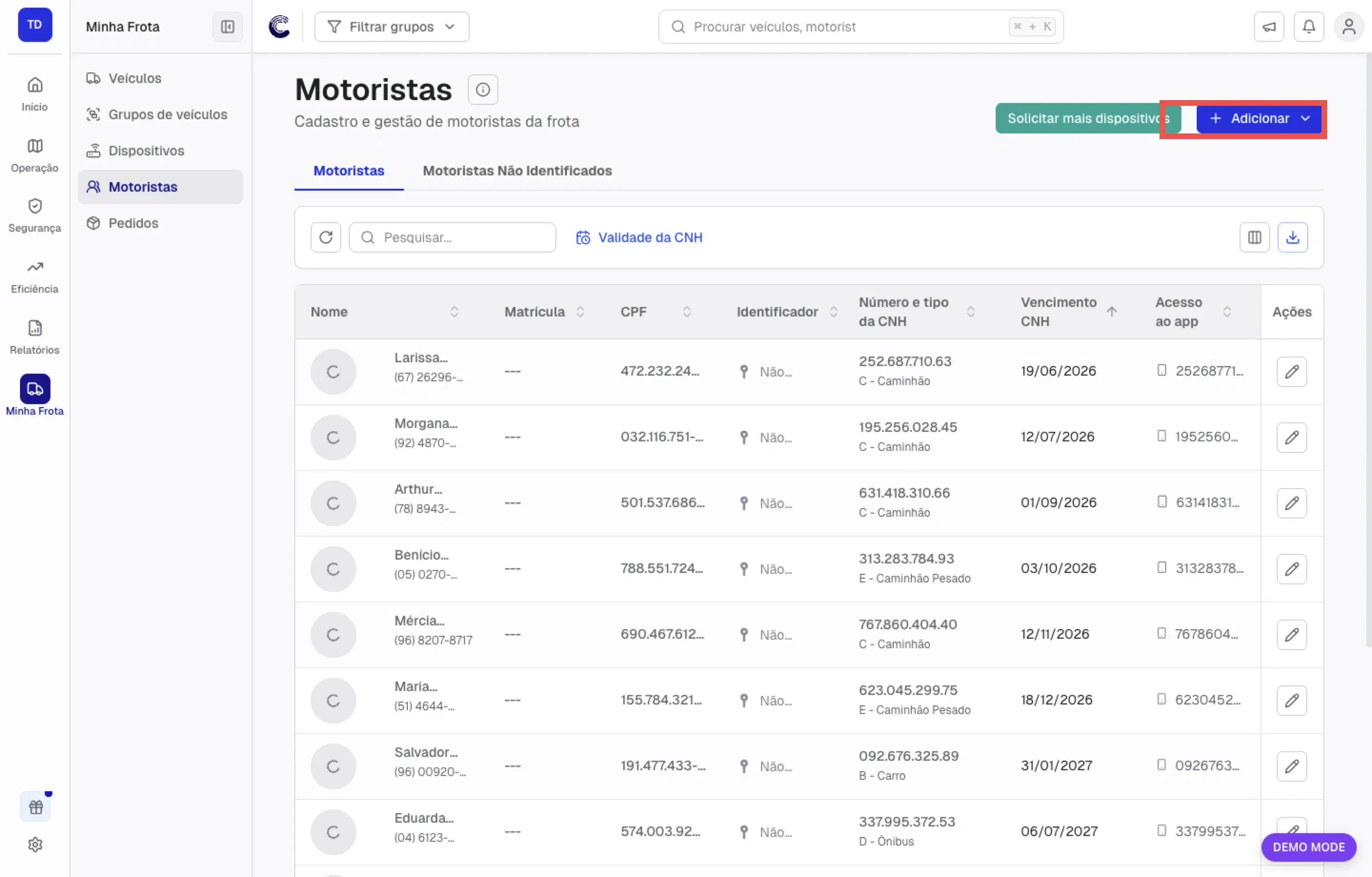Collapse the Minha Frota side panel
Screen dimensions: 1372x877
(227, 27)
